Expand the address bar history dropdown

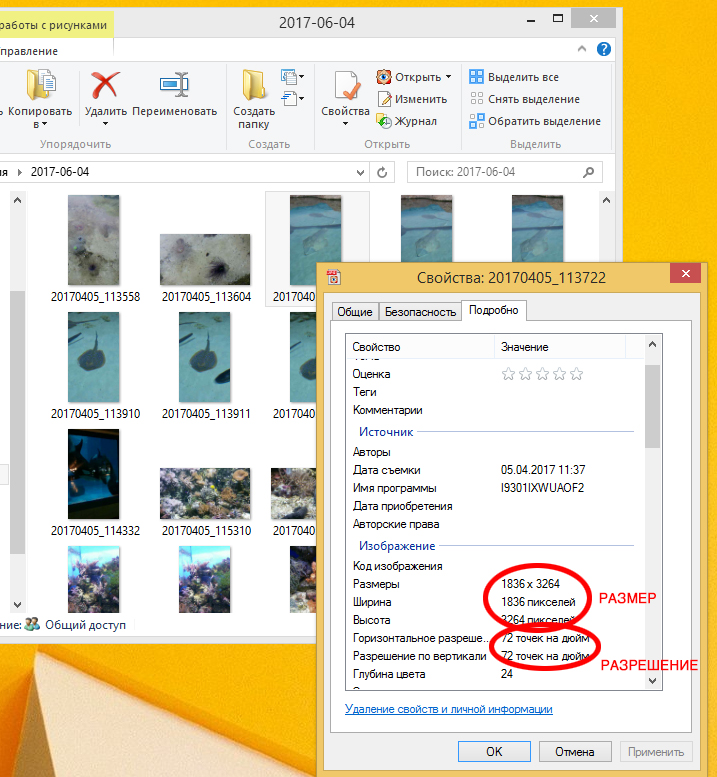(361, 172)
